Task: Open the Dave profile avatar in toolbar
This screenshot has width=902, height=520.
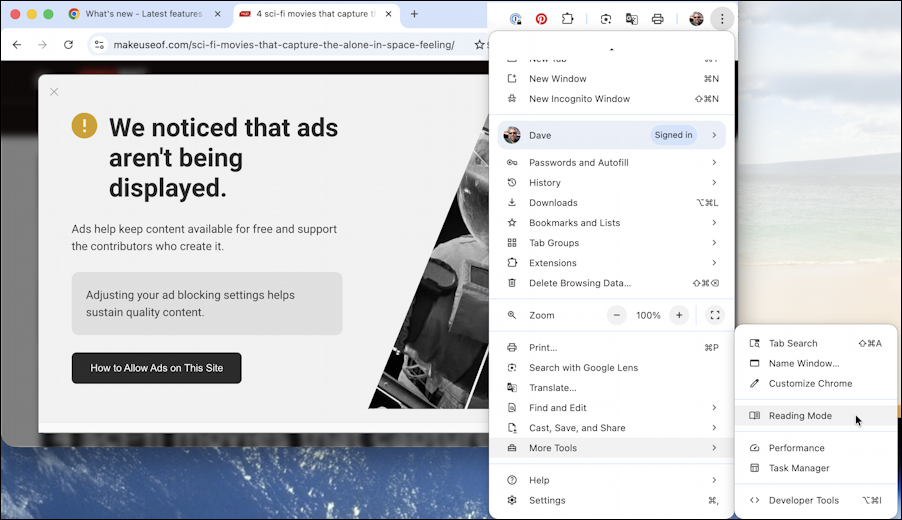Action: click(x=696, y=19)
